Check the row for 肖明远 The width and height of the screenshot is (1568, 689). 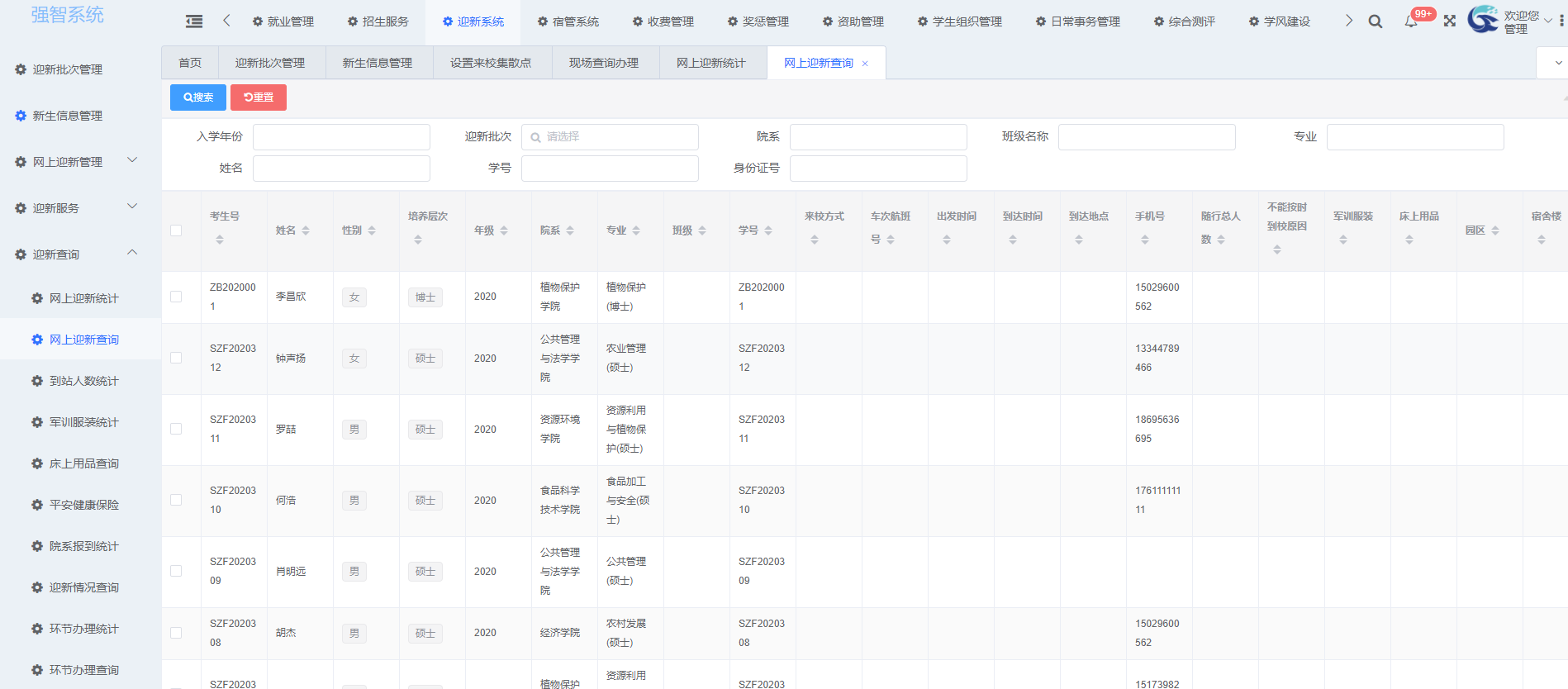point(176,571)
